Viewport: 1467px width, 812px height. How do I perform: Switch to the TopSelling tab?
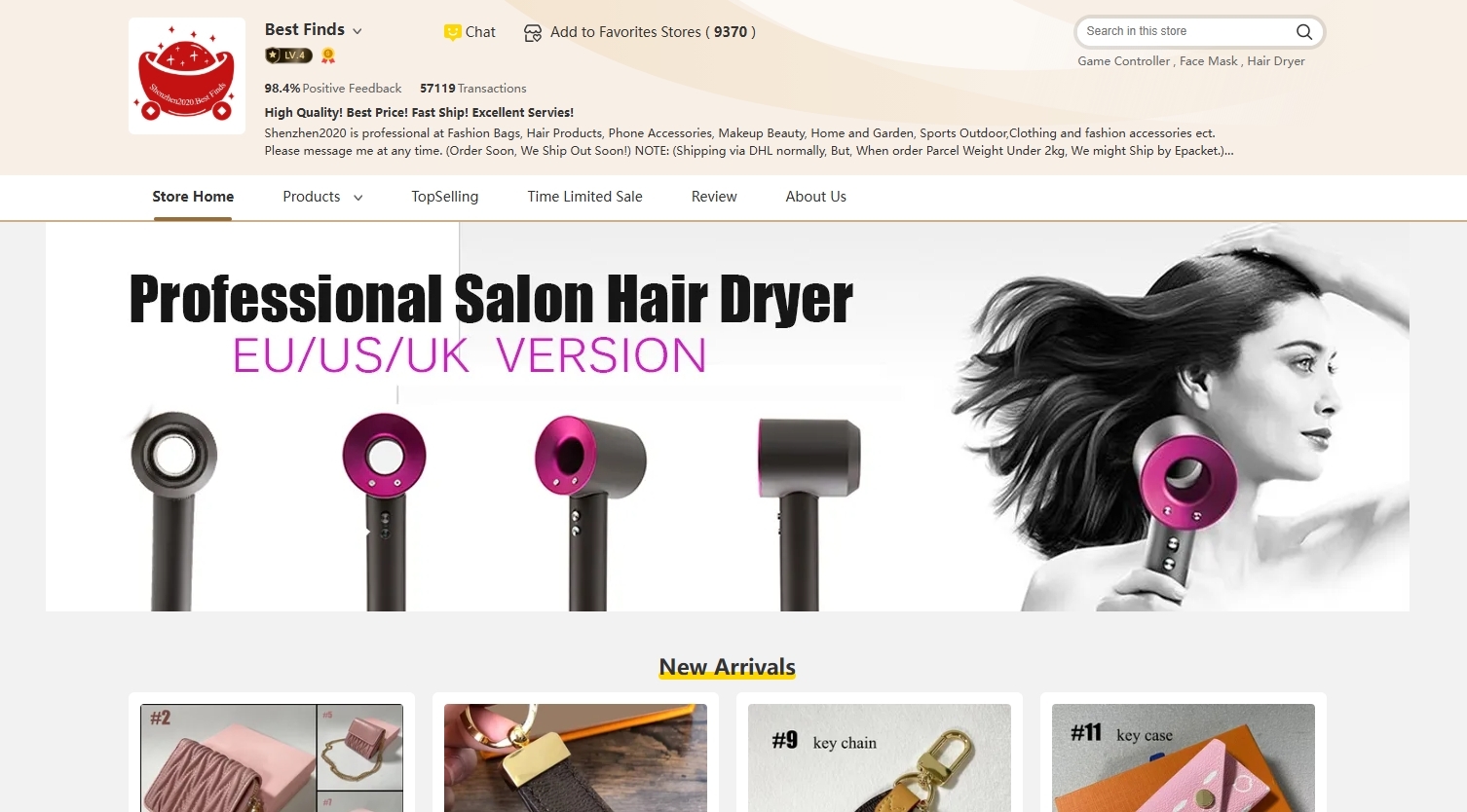click(x=444, y=197)
